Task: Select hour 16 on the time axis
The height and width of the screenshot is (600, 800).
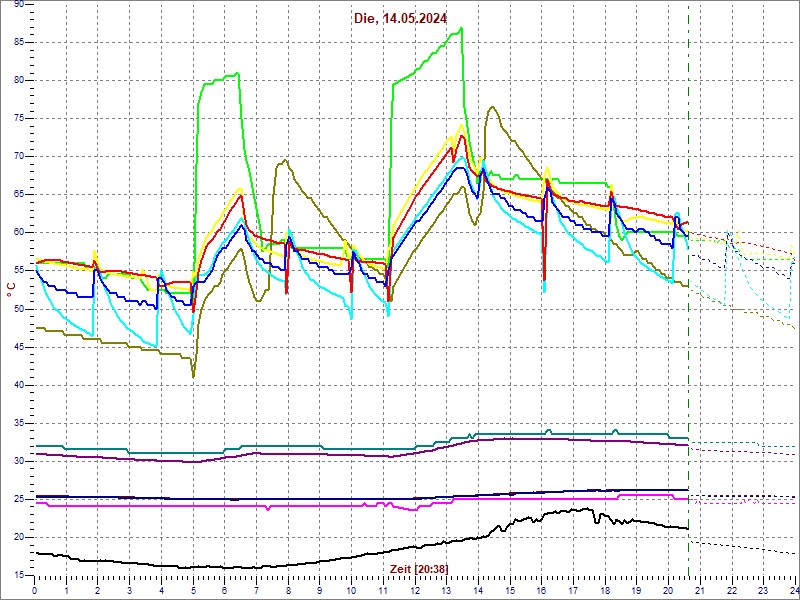Action: [x=542, y=590]
